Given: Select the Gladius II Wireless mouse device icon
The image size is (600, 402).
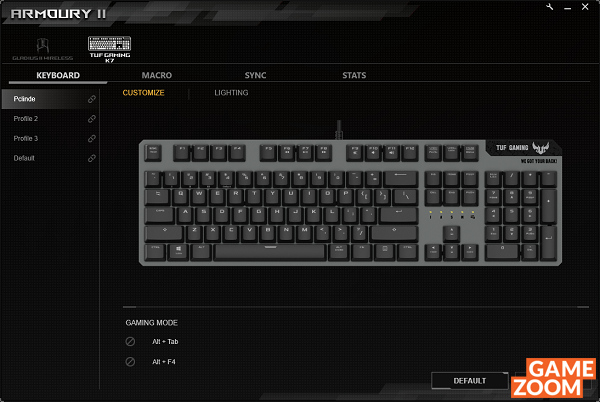Looking at the screenshot, I should click(42, 49).
